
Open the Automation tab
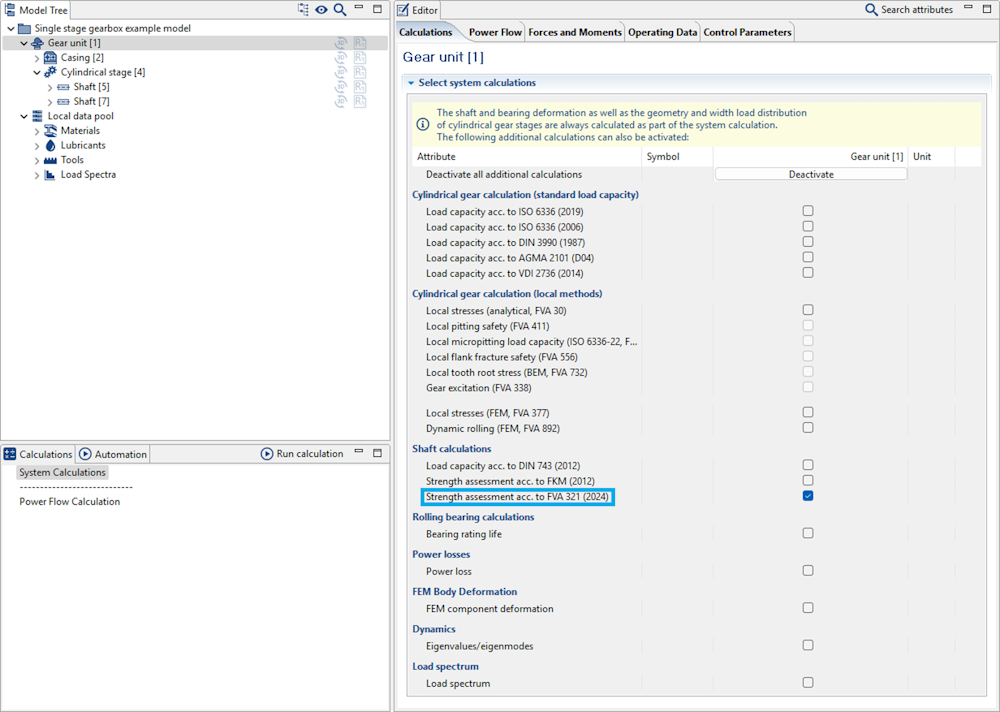click(113, 454)
